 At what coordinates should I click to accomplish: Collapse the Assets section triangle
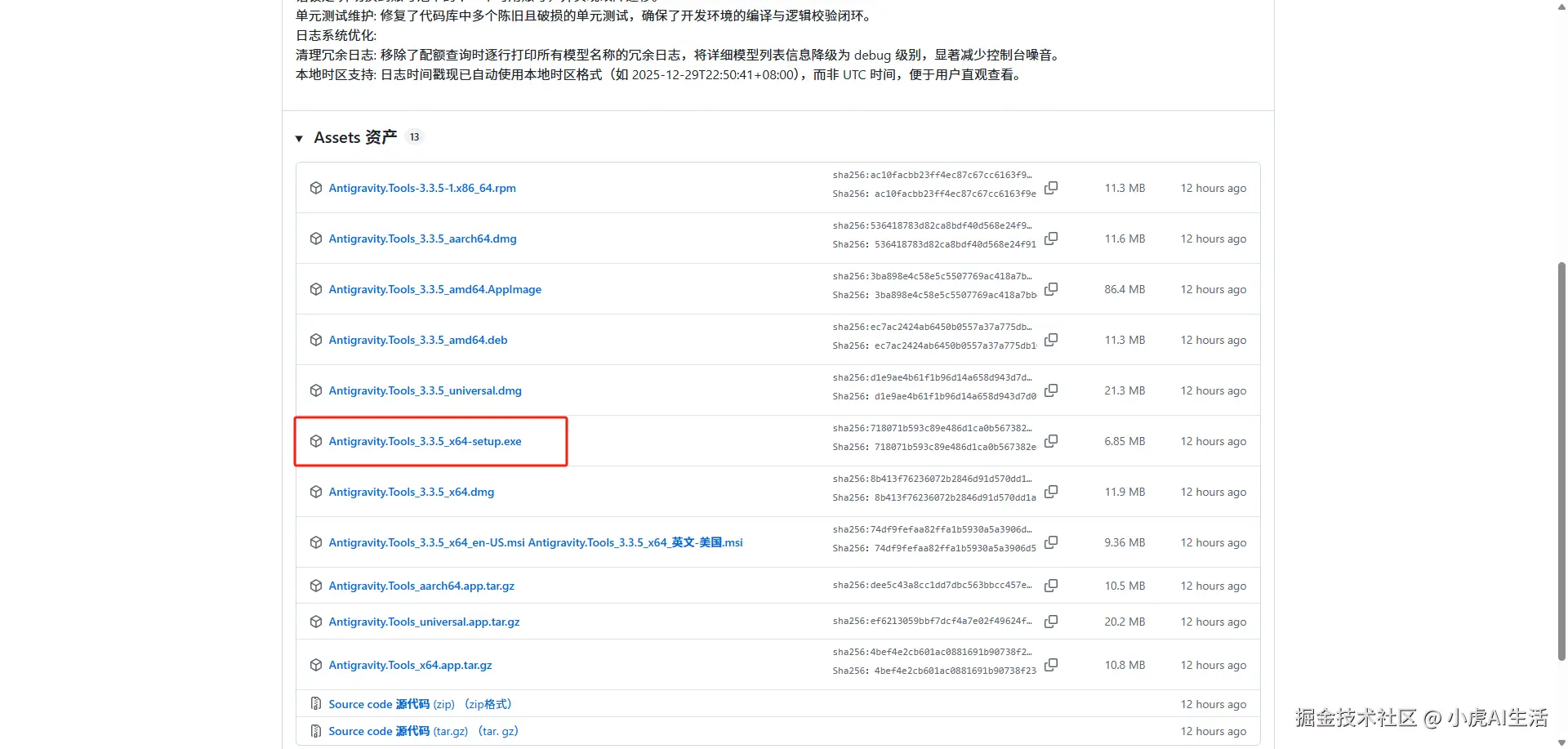(x=299, y=139)
